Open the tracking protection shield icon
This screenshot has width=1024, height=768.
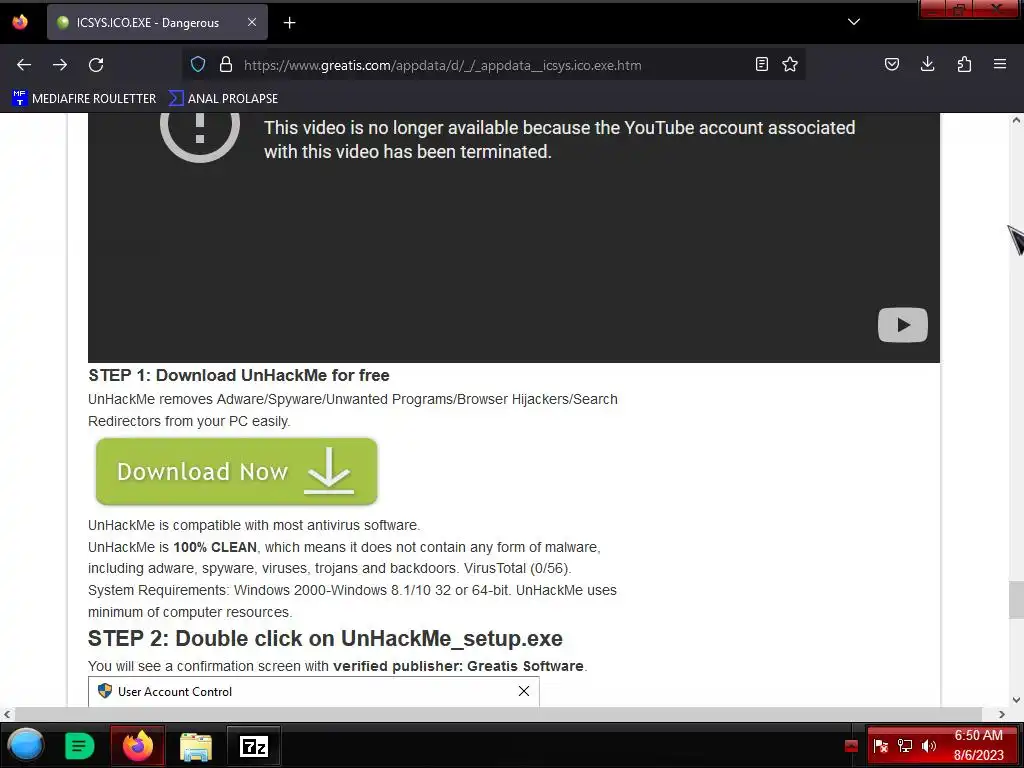coord(198,65)
